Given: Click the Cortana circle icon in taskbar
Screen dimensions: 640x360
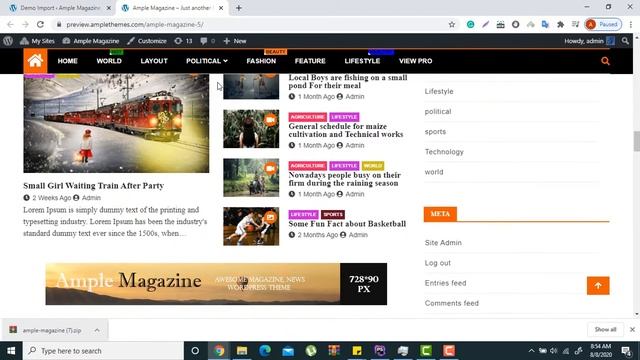Looking at the screenshot, I should [x=195, y=351].
